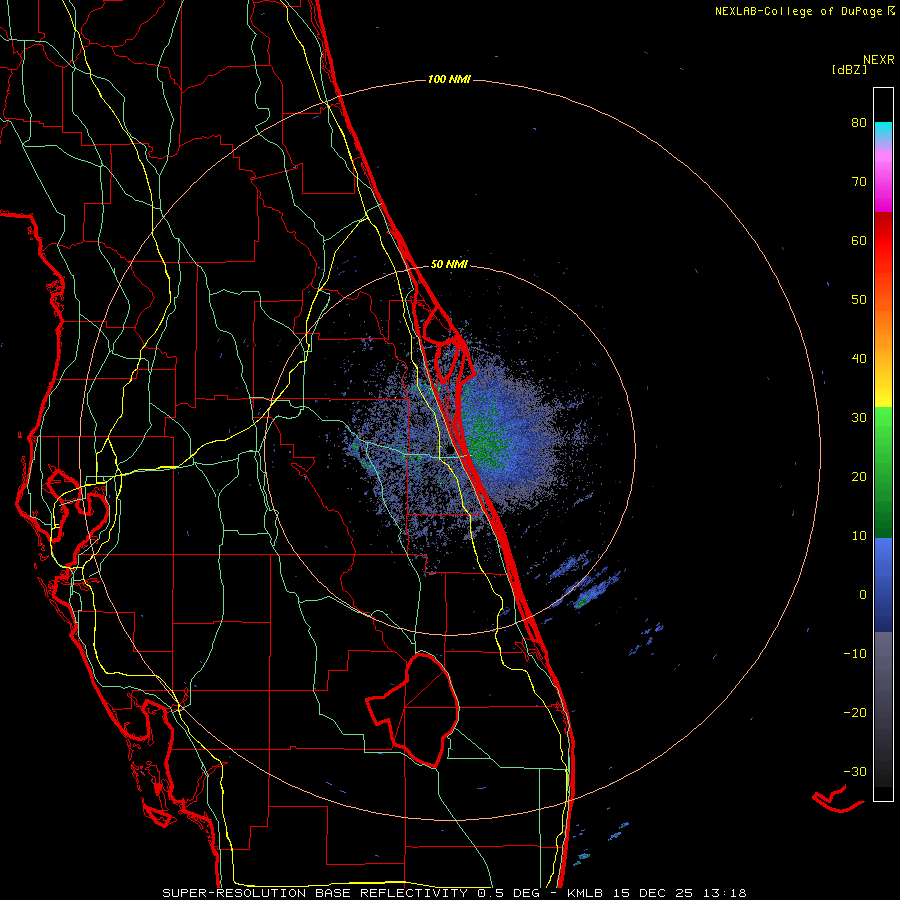Click the 80 value on the dBZ scale
Viewport: 900px width, 900px height.
coord(859,123)
